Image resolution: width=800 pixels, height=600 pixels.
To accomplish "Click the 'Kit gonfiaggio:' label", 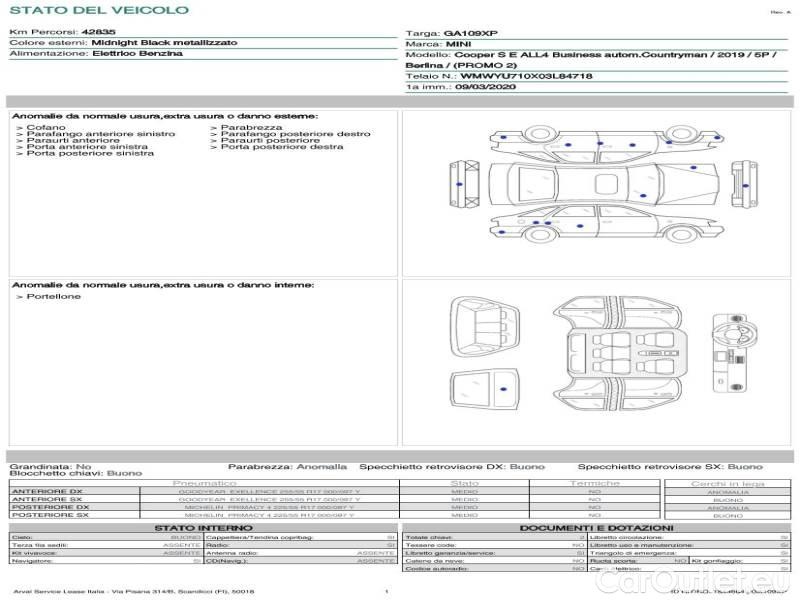I will pos(716,561).
